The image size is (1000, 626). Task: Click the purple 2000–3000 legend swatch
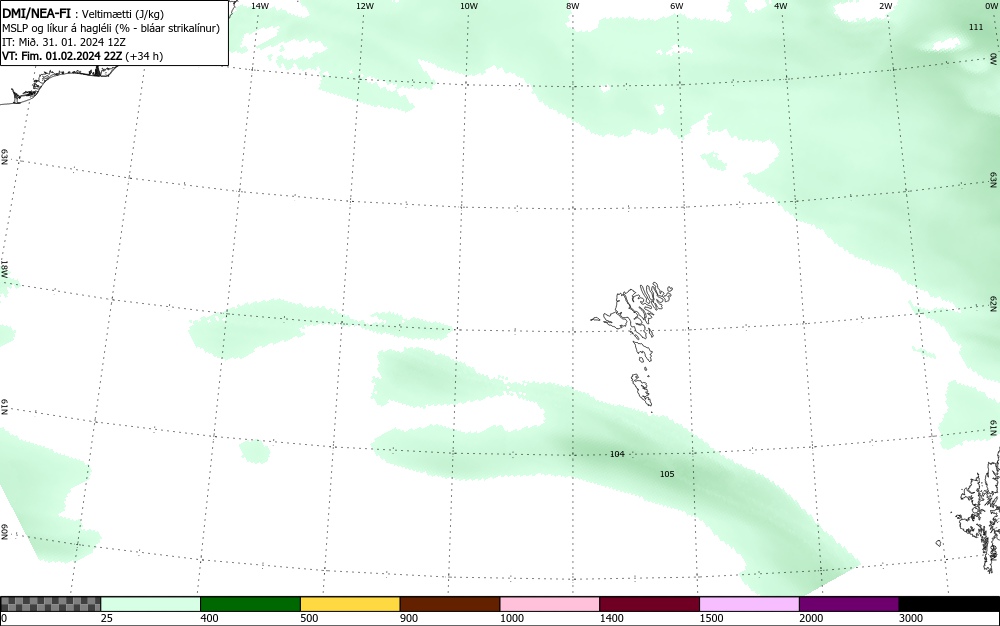coord(849,604)
